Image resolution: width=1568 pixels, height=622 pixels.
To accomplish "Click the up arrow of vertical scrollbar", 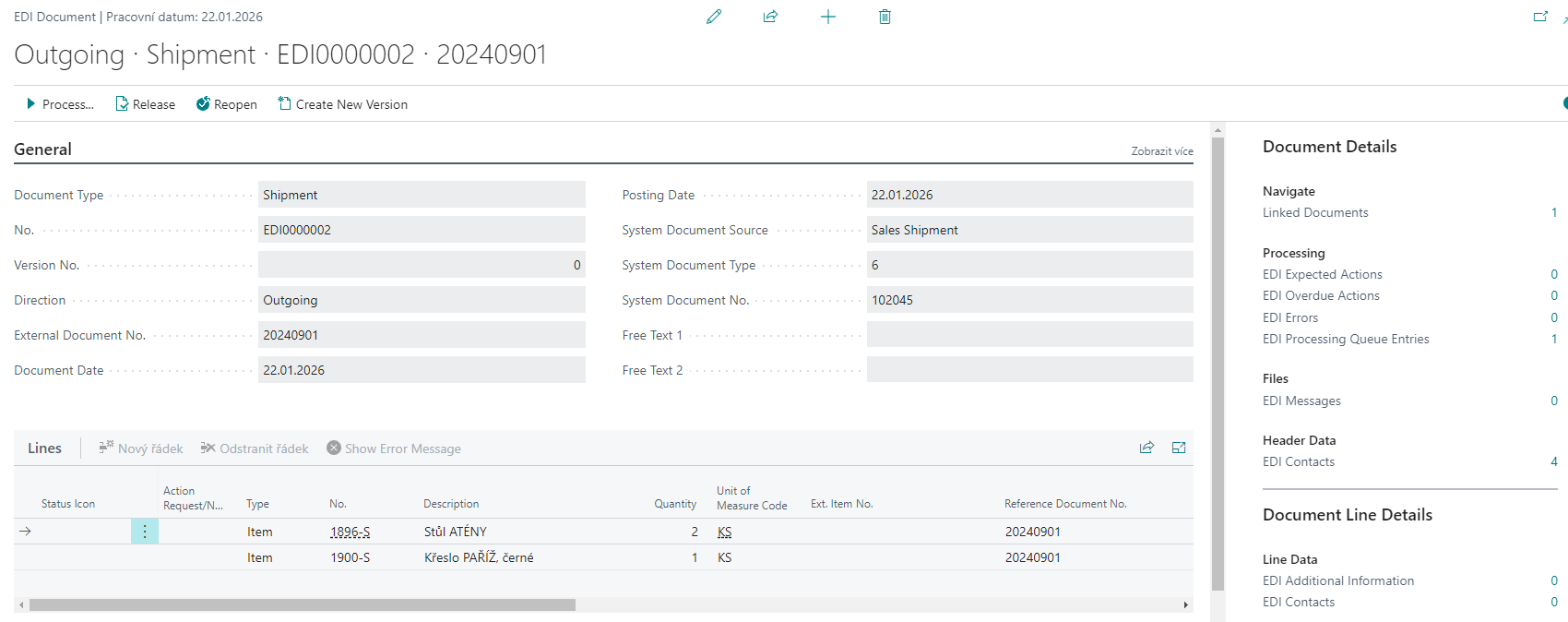I will [1218, 130].
